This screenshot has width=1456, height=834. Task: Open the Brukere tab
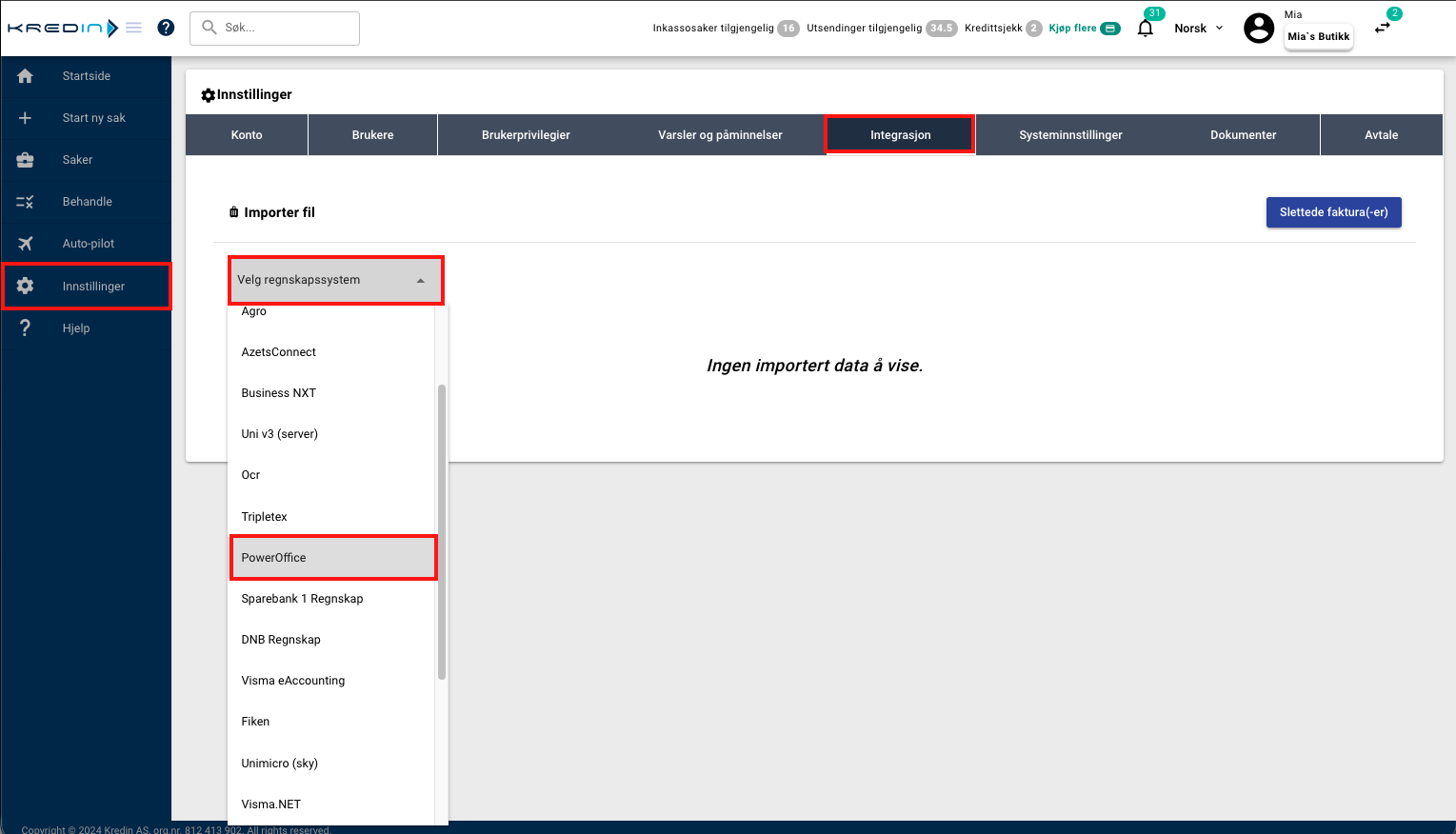[372, 135]
